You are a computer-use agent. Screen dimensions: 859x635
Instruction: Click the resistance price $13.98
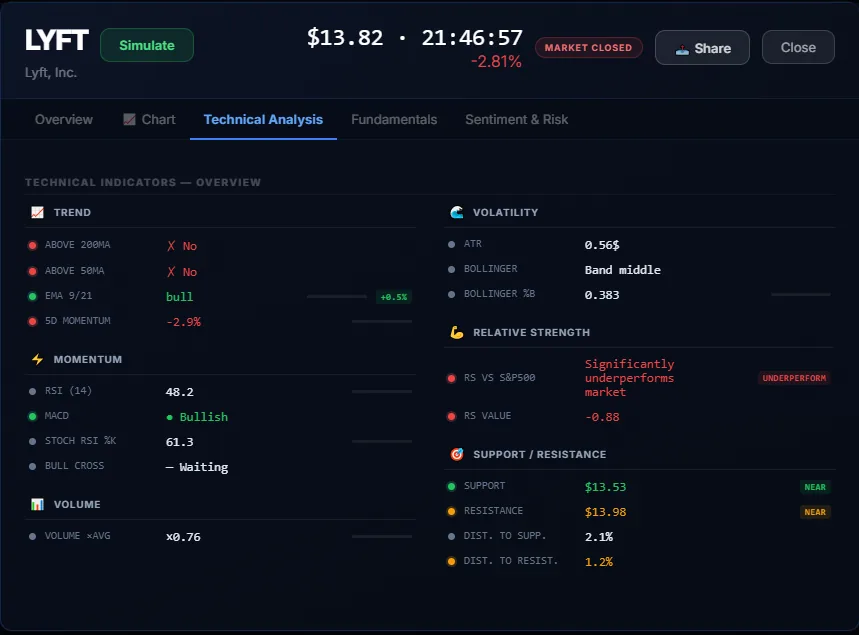point(605,512)
